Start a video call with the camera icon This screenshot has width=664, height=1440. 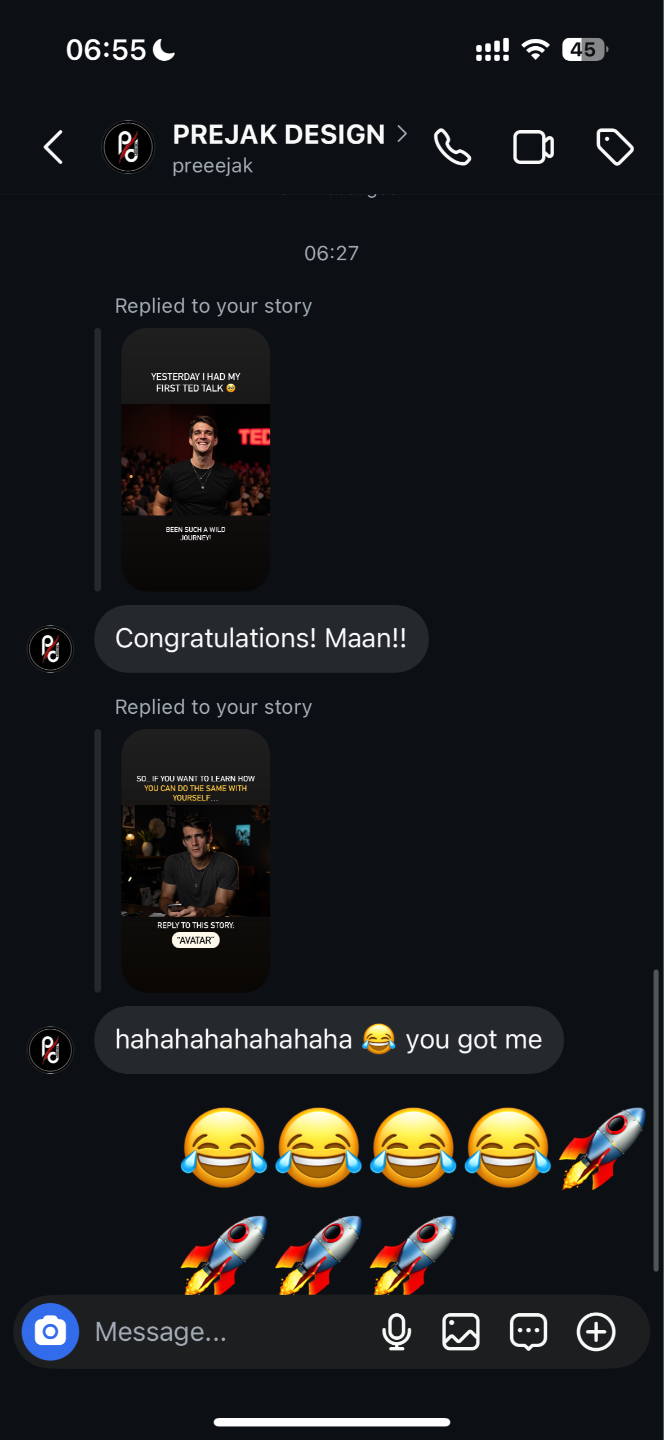point(533,148)
